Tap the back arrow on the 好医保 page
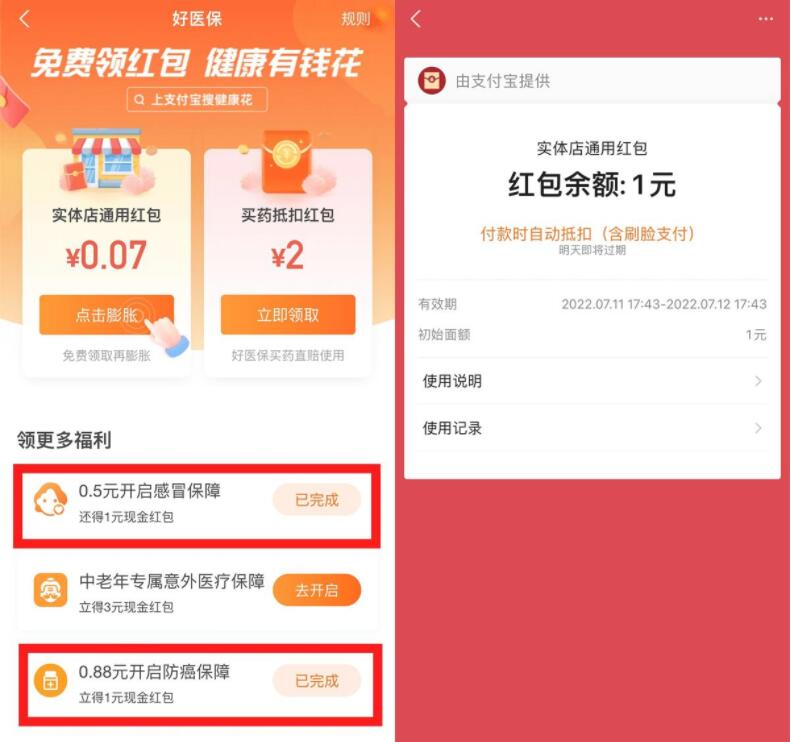The image size is (791, 742). point(24,19)
